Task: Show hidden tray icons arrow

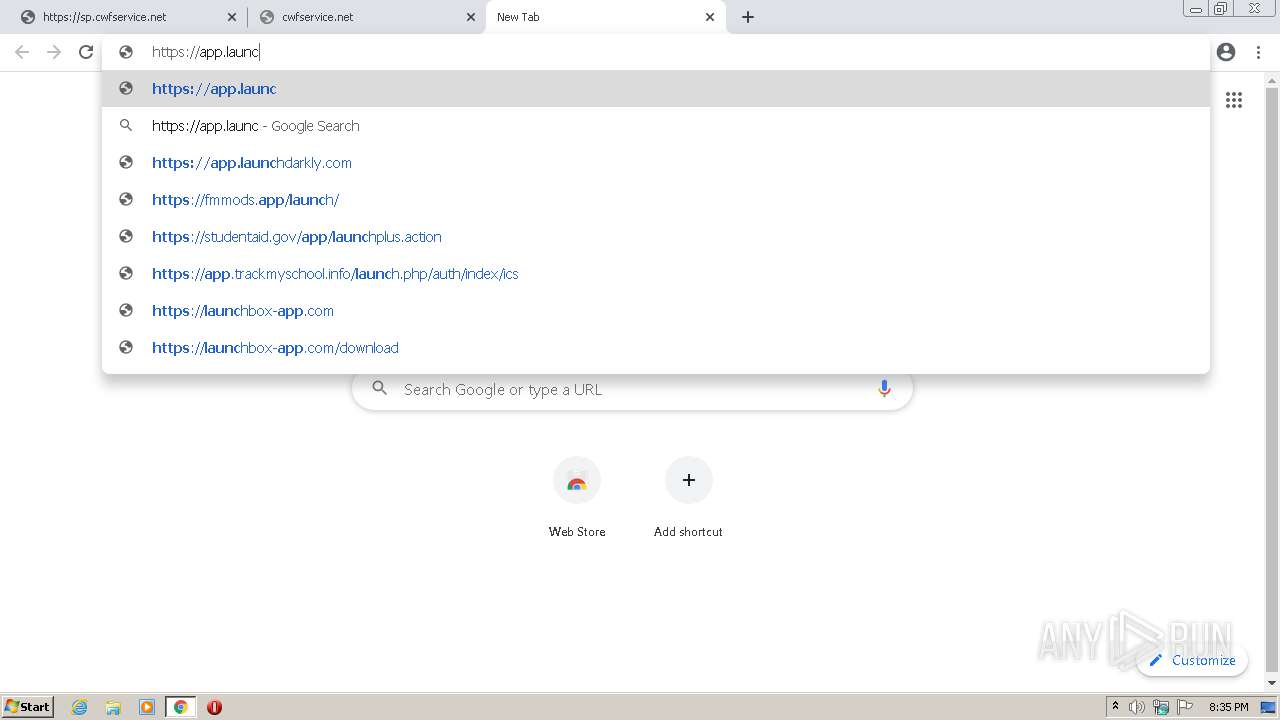Action: tap(1115, 706)
